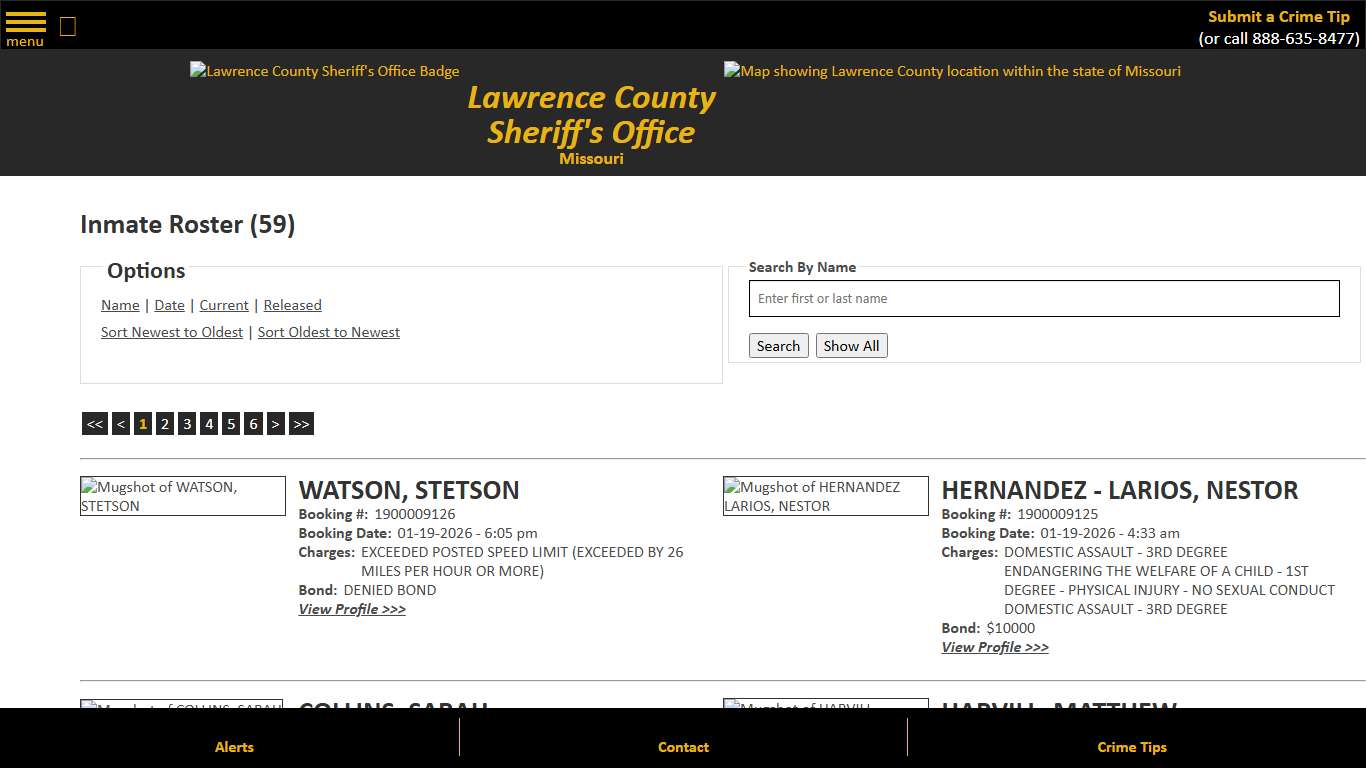Screen dimensions: 1366x768
Task: Open the mugshot of WATSON, STETSON
Action: pyautogui.click(x=182, y=496)
